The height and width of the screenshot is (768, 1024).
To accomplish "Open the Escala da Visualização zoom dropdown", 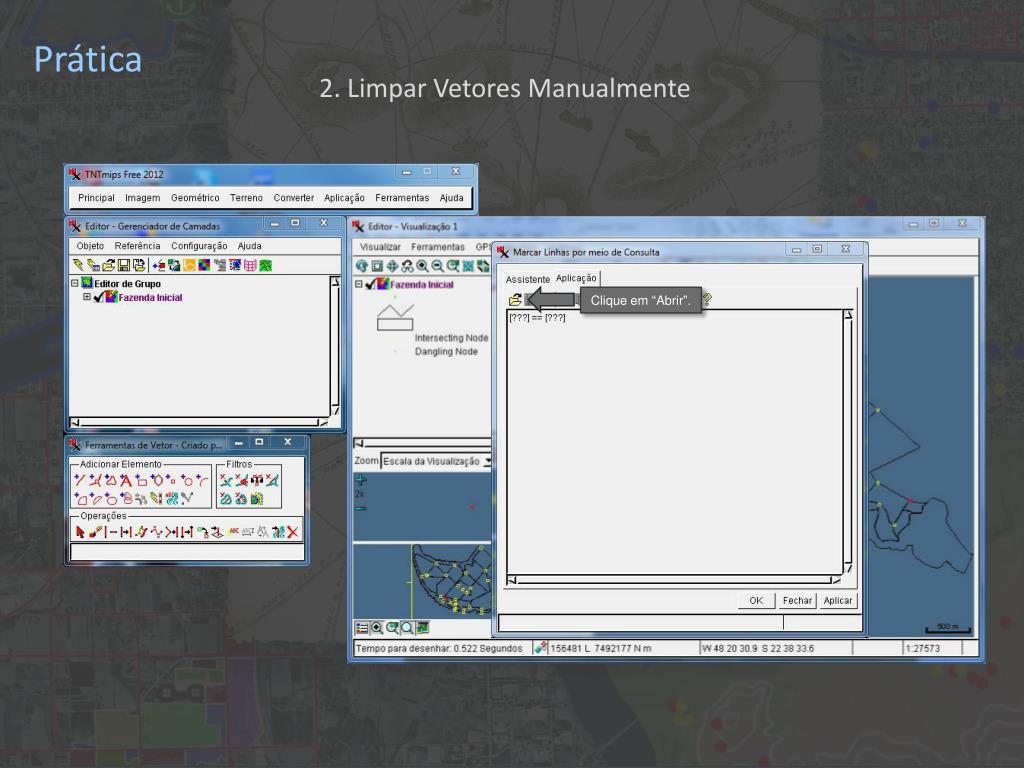I will tap(487, 461).
